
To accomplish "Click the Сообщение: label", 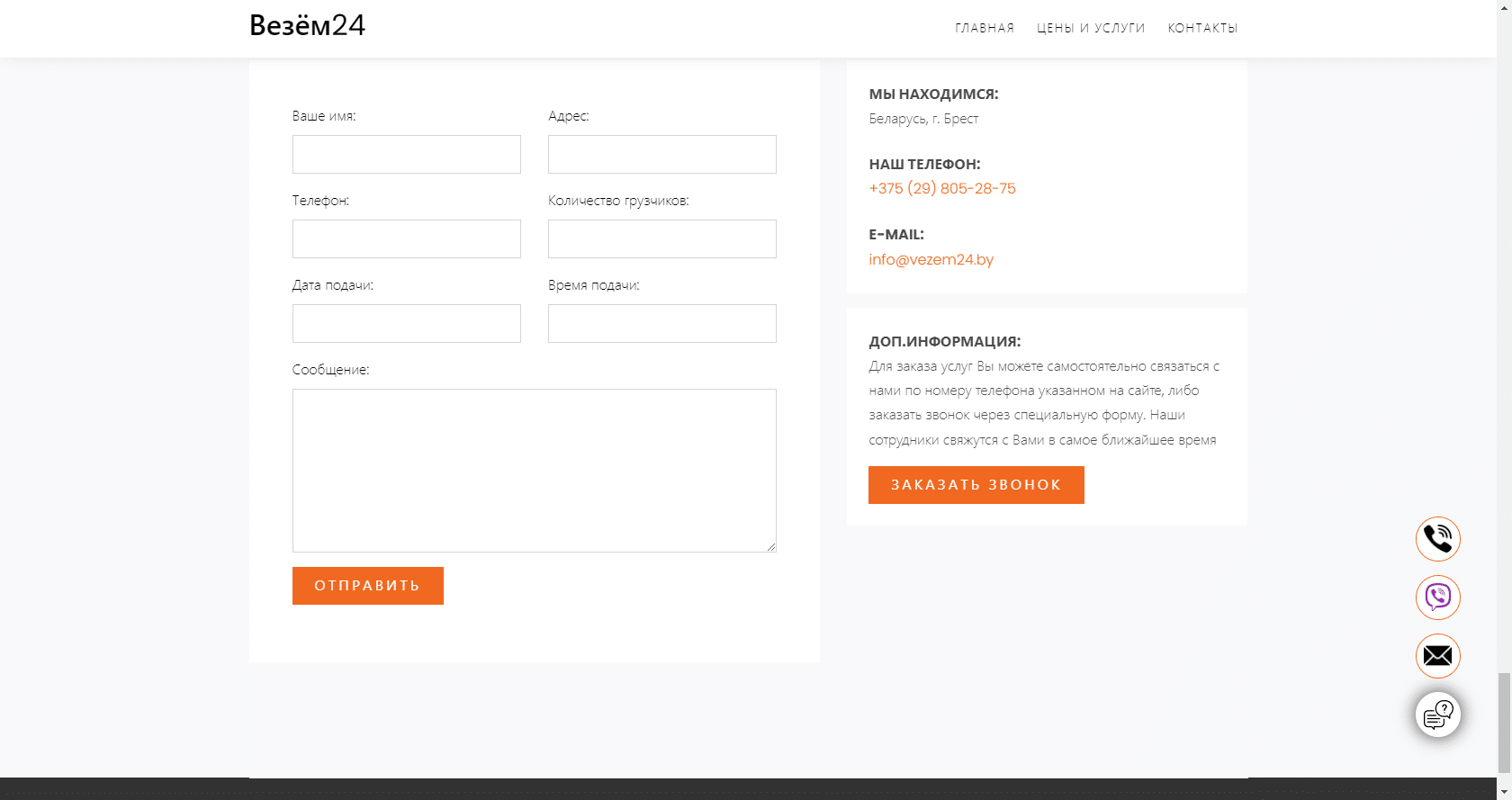I will coord(330,370).
